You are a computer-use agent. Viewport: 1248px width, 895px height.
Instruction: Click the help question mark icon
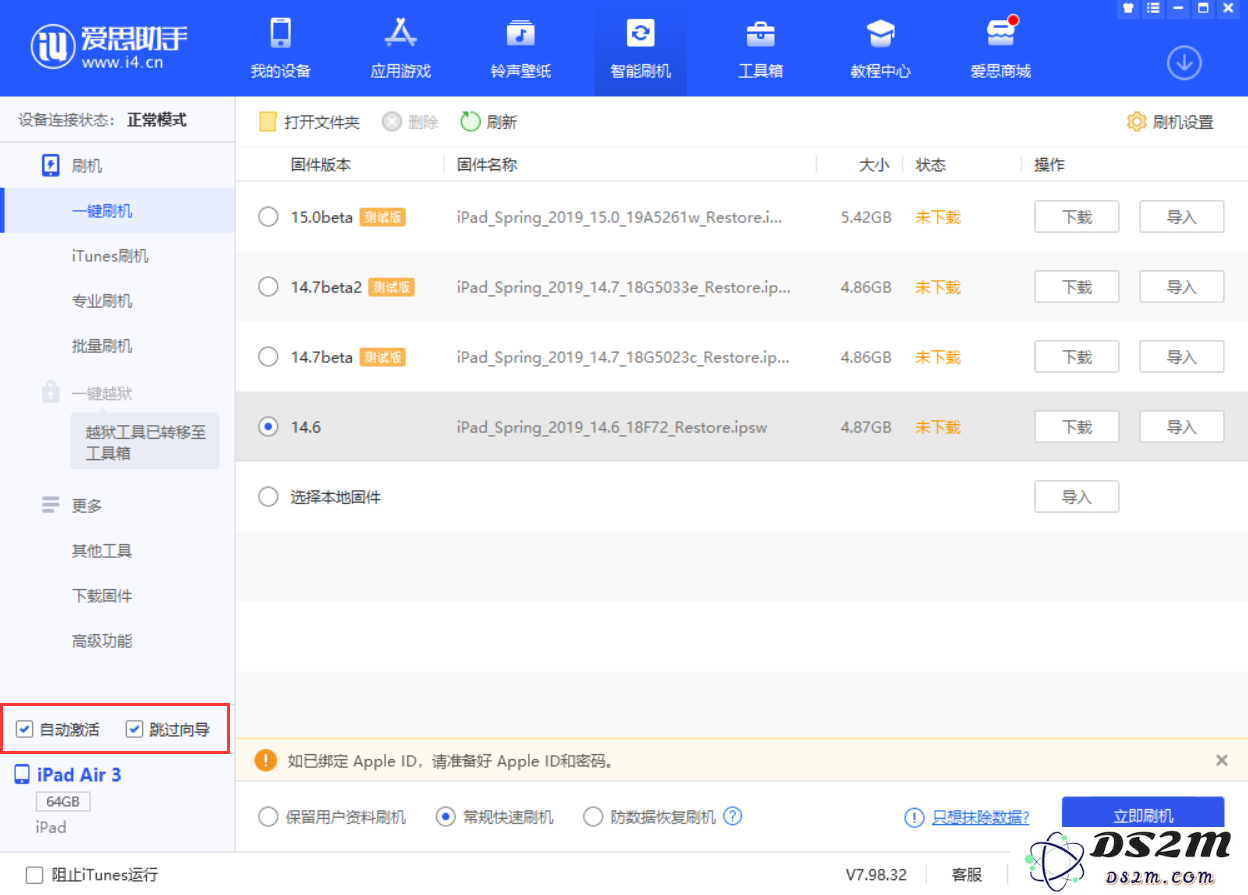point(732,816)
